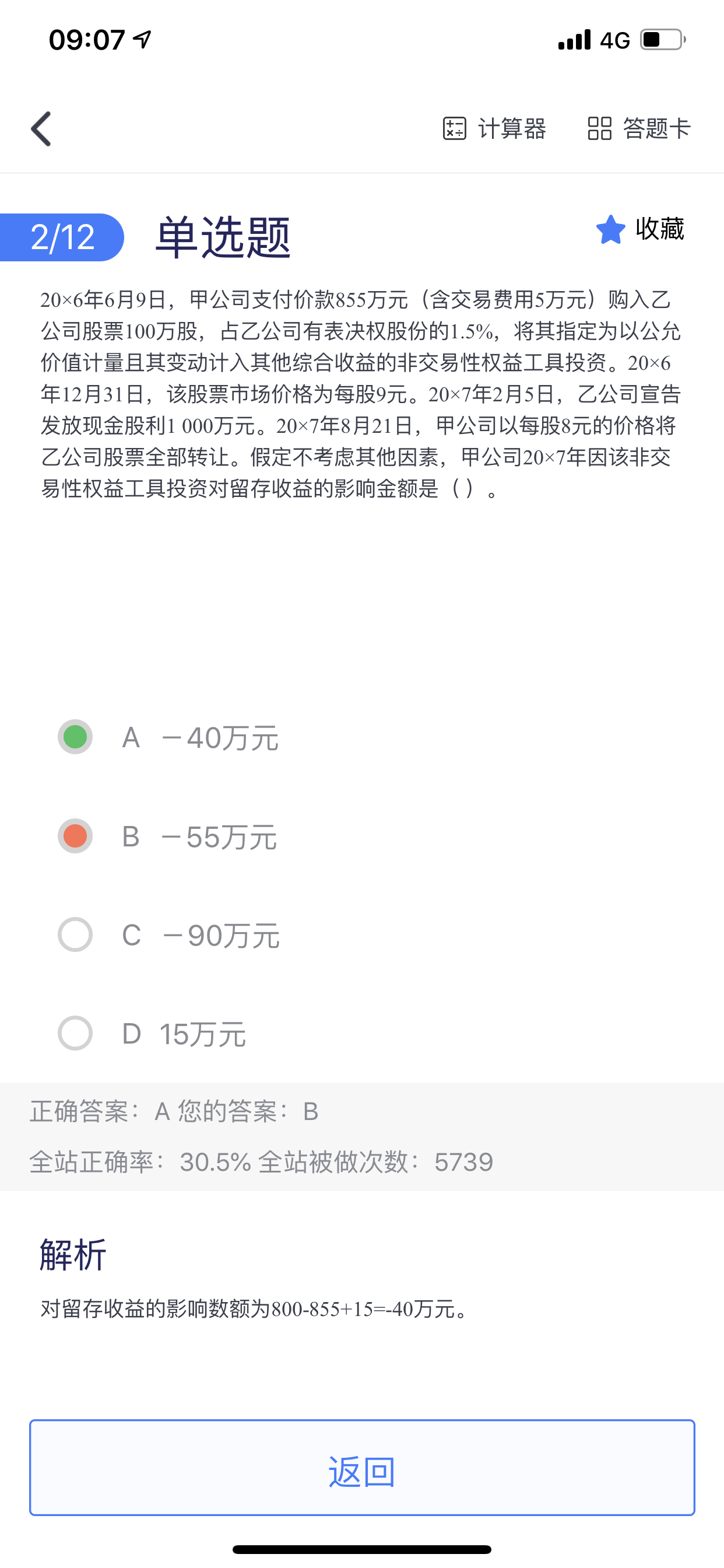Tap answer text −90万元
This screenshot has height=1568, width=724.
click(222, 936)
